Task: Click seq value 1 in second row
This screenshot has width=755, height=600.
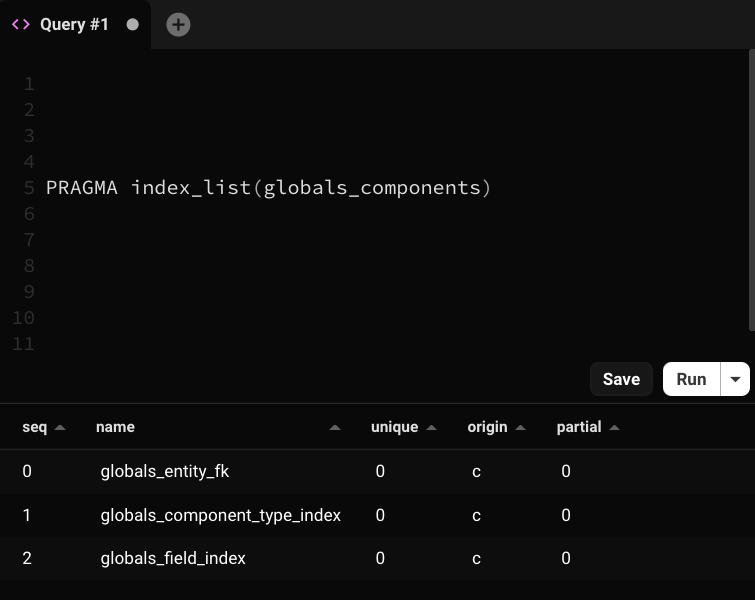Action: click(27, 515)
